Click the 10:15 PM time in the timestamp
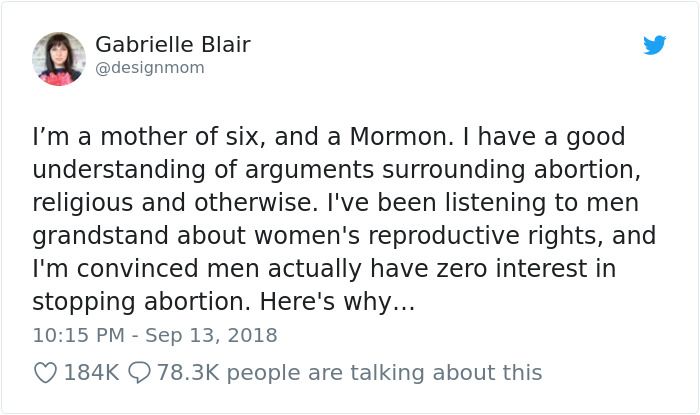 tap(74, 335)
